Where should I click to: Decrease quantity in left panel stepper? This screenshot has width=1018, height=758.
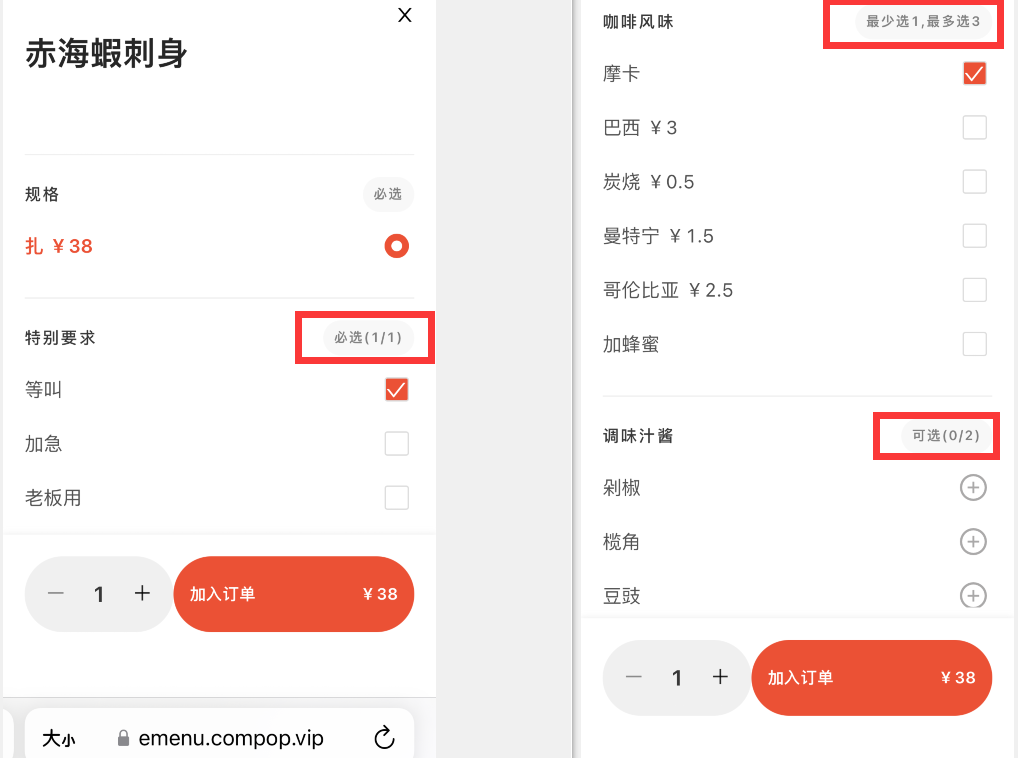[x=56, y=593]
